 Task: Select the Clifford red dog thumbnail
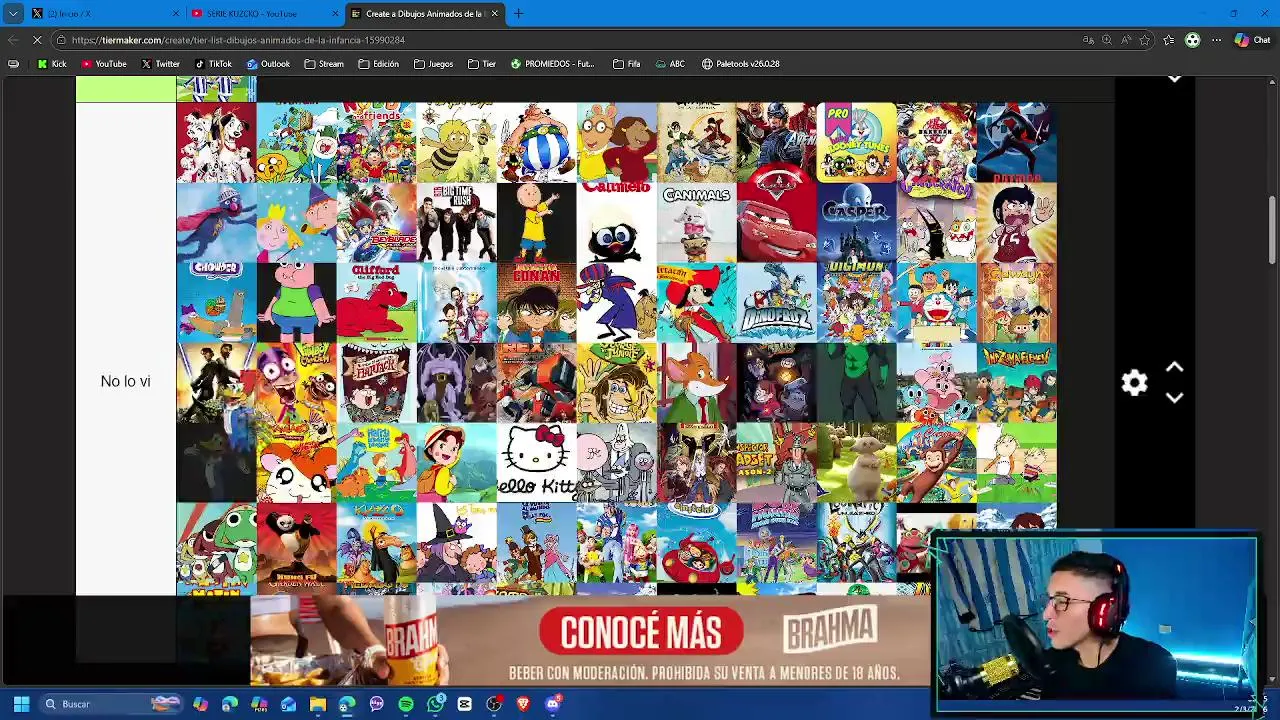[376, 302]
